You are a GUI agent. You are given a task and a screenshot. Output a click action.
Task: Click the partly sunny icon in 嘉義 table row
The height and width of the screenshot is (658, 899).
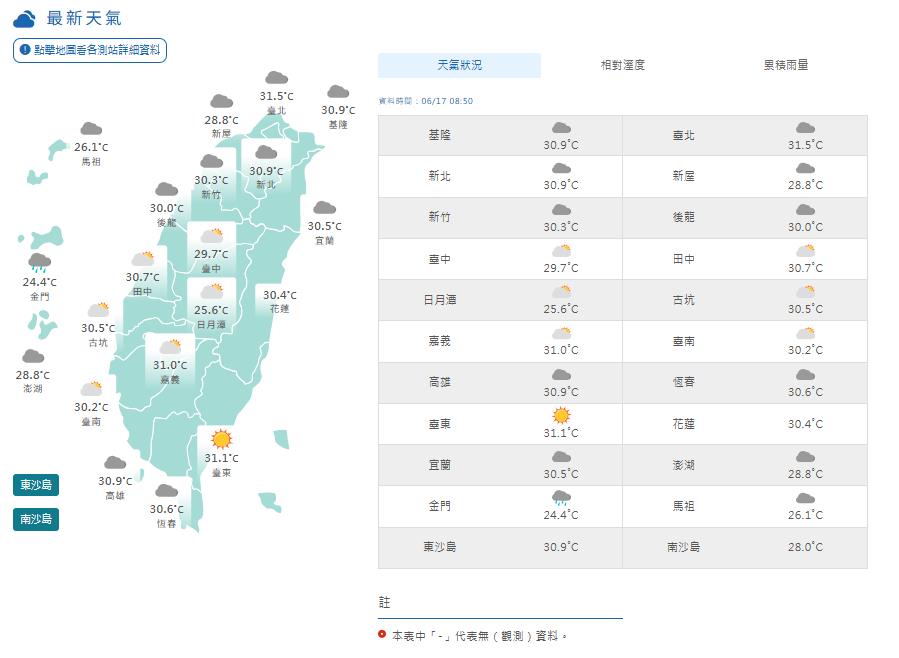(561, 332)
